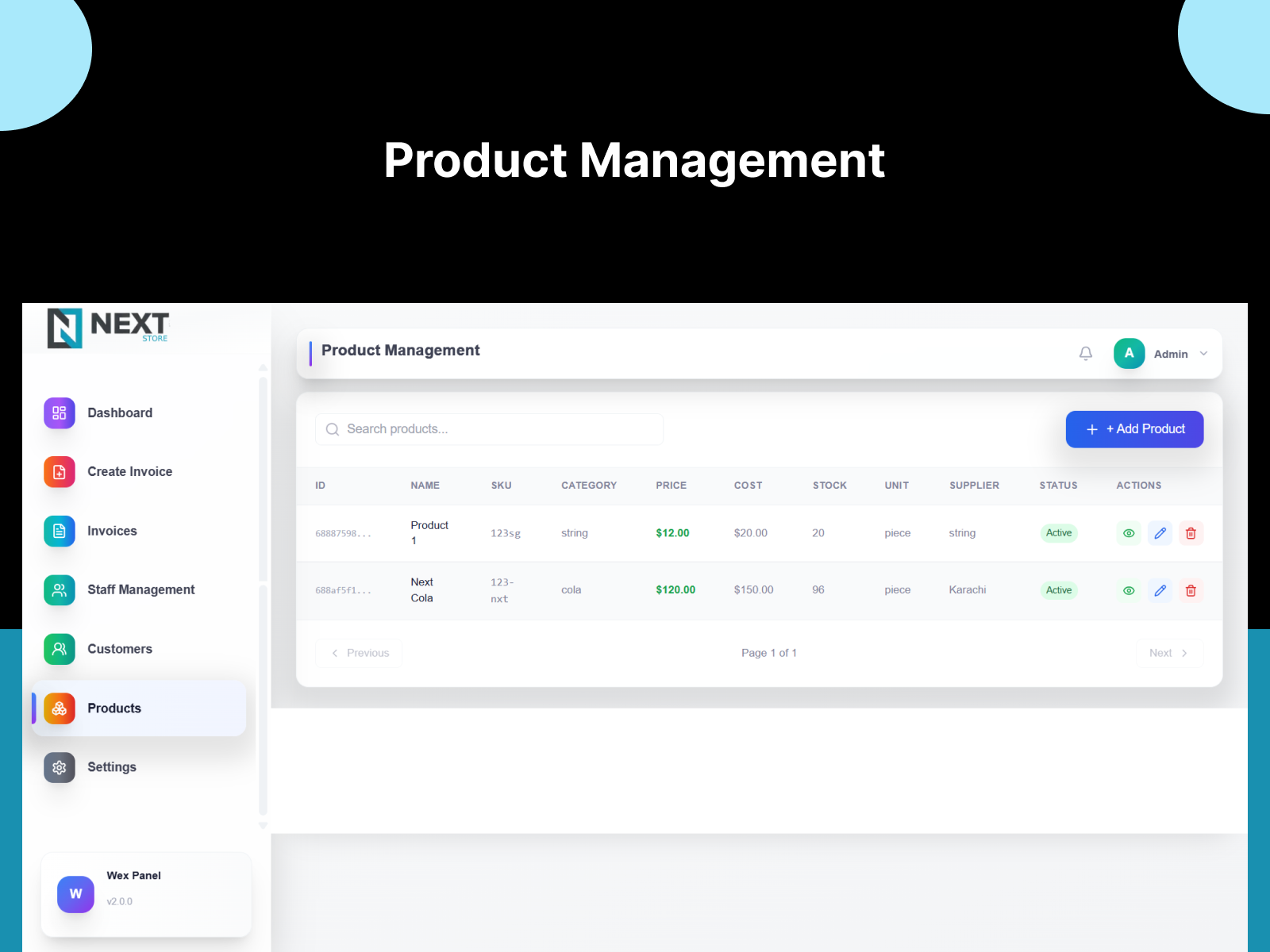Click the Add Product button

point(1134,429)
